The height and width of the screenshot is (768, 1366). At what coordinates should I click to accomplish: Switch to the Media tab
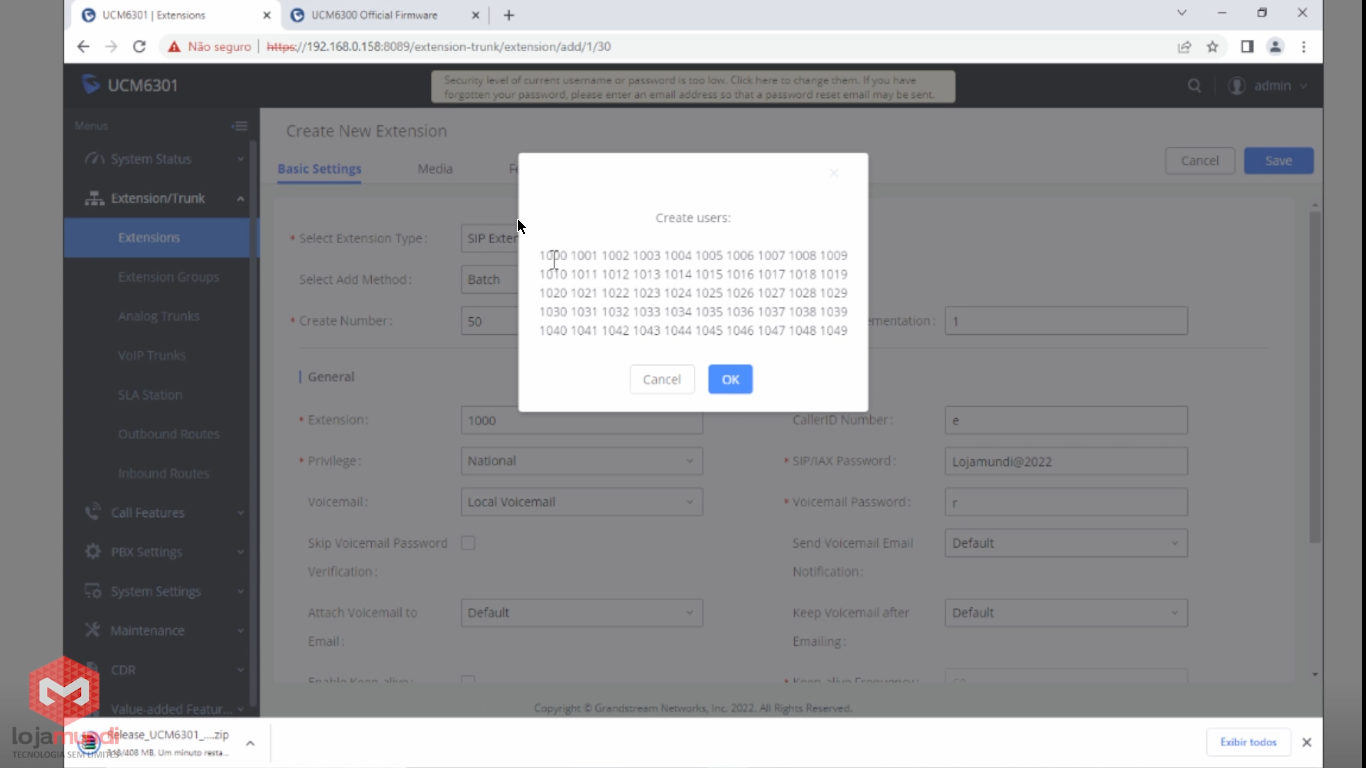pos(435,169)
